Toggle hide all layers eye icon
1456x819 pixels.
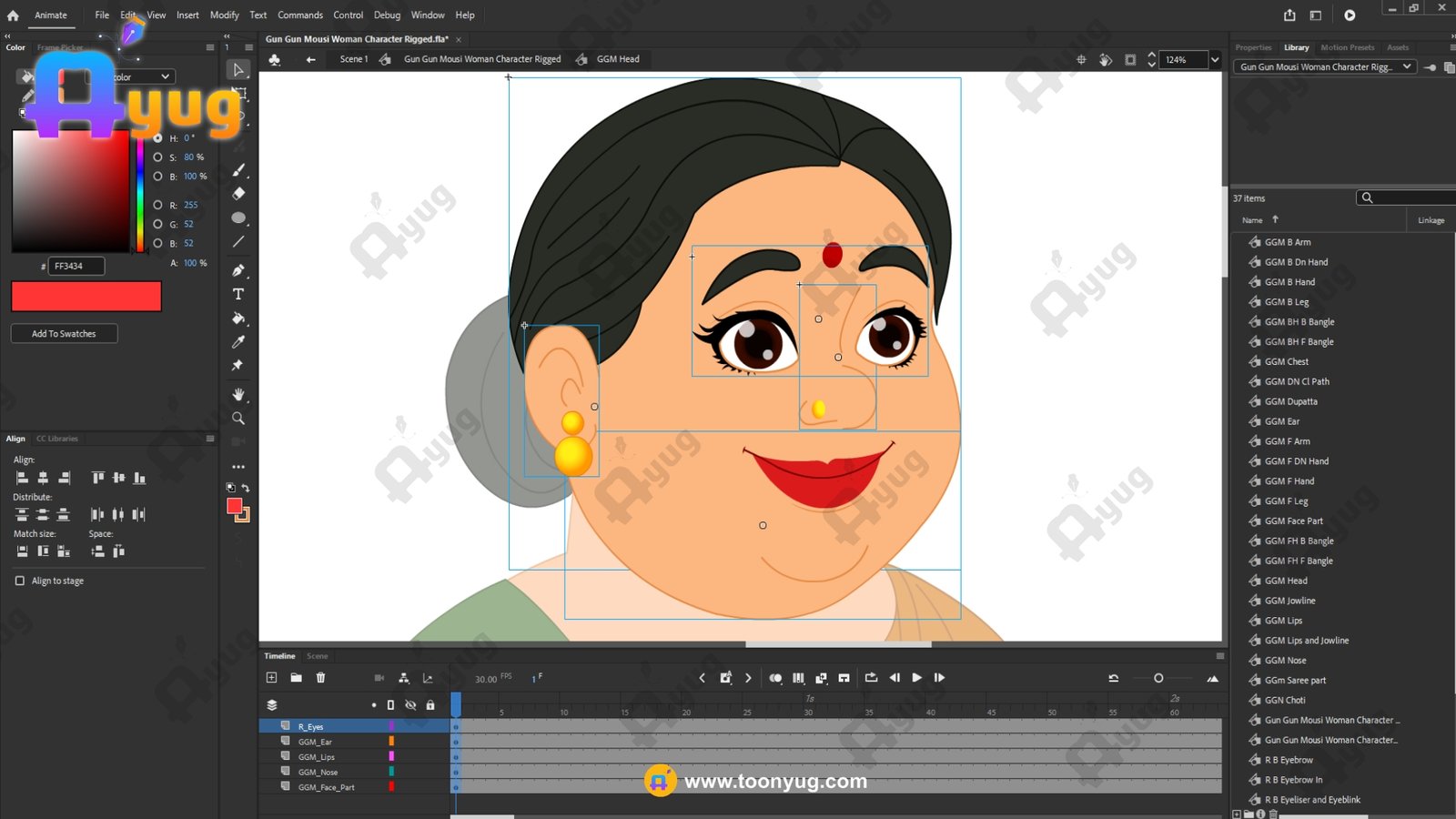click(410, 705)
